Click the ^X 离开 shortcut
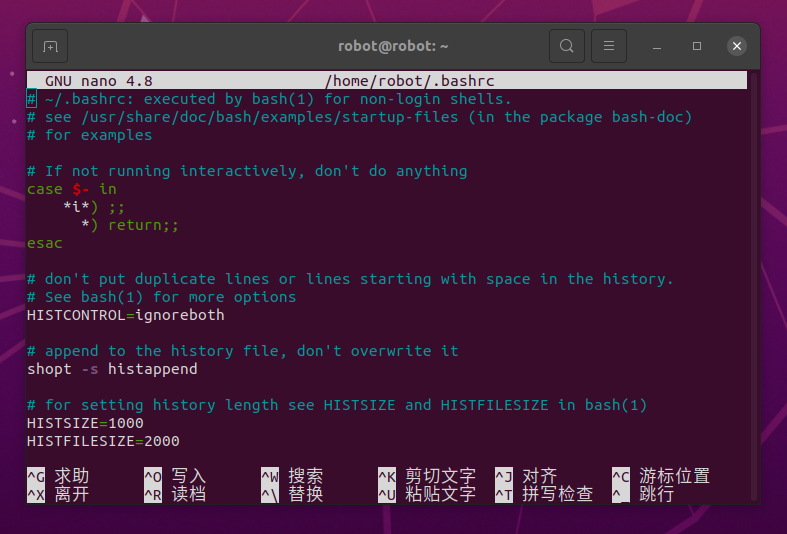This screenshot has height=534, width=787. point(58,494)
